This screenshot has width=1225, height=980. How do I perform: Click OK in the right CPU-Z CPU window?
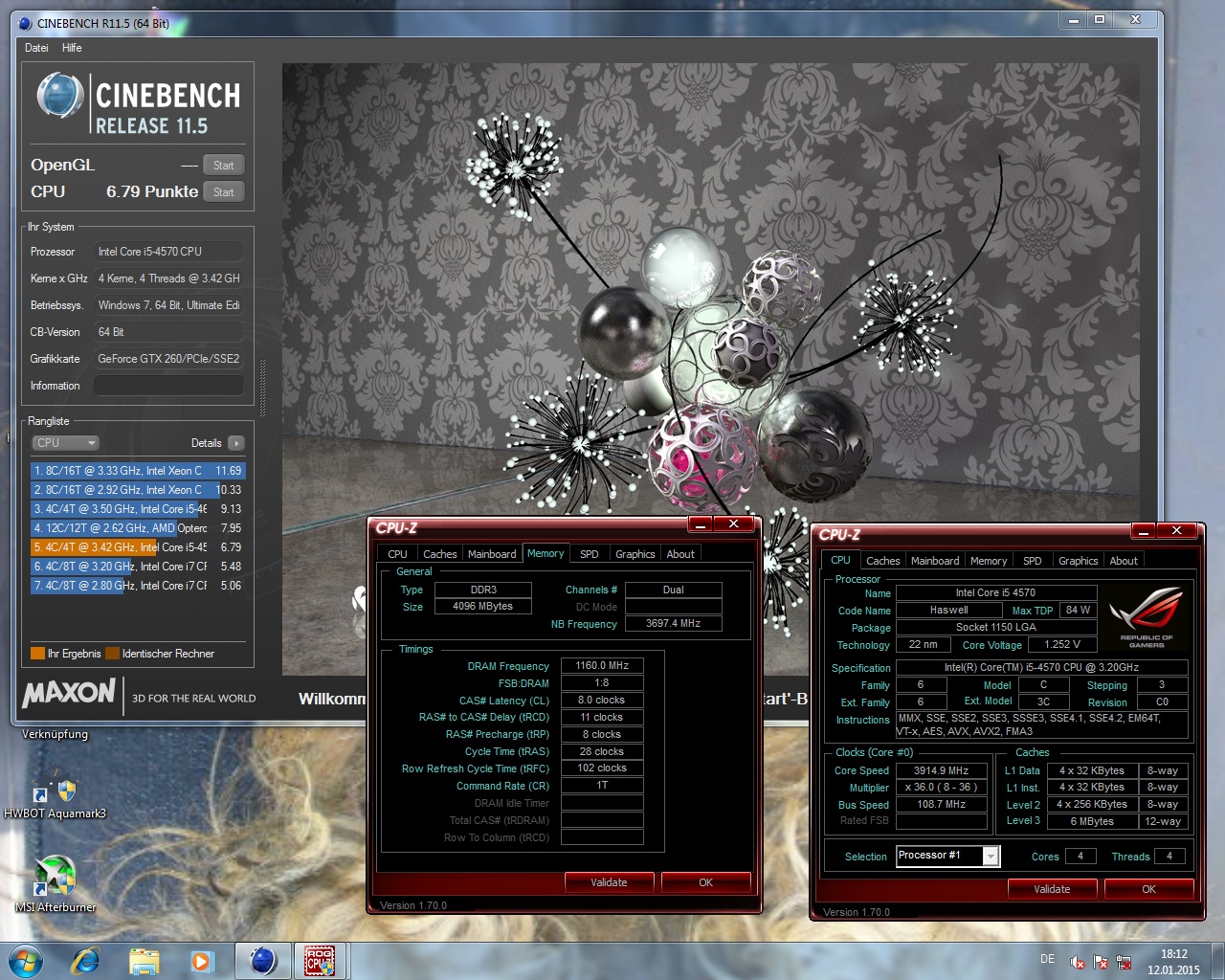pyautogui.click(x=1148, y=889)
